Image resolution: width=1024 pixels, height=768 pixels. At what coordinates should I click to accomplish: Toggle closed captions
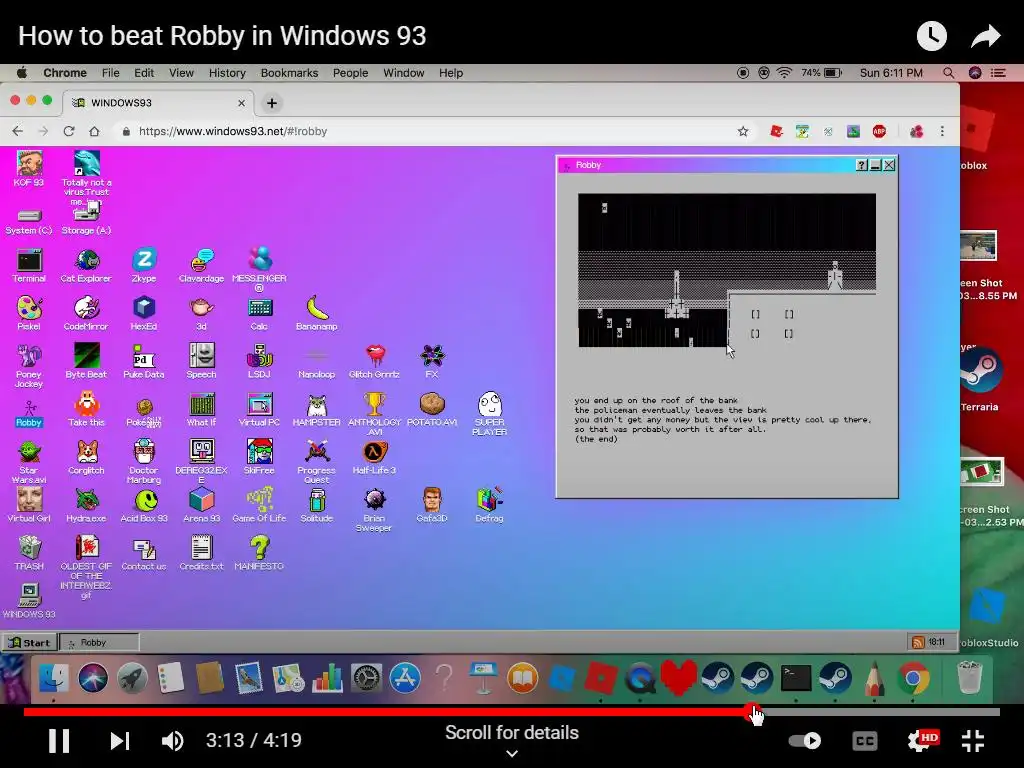pyautogui.click(x=865, y=741)
